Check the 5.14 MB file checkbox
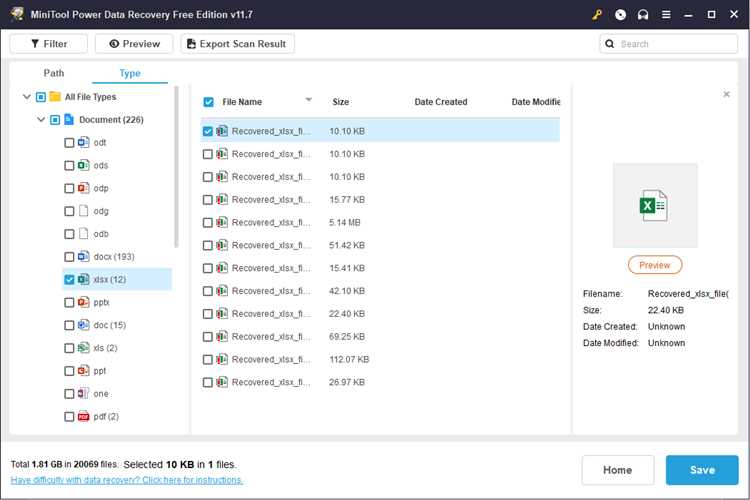The width and height of the screenshot is (750, 500). [x=208, y=223]
